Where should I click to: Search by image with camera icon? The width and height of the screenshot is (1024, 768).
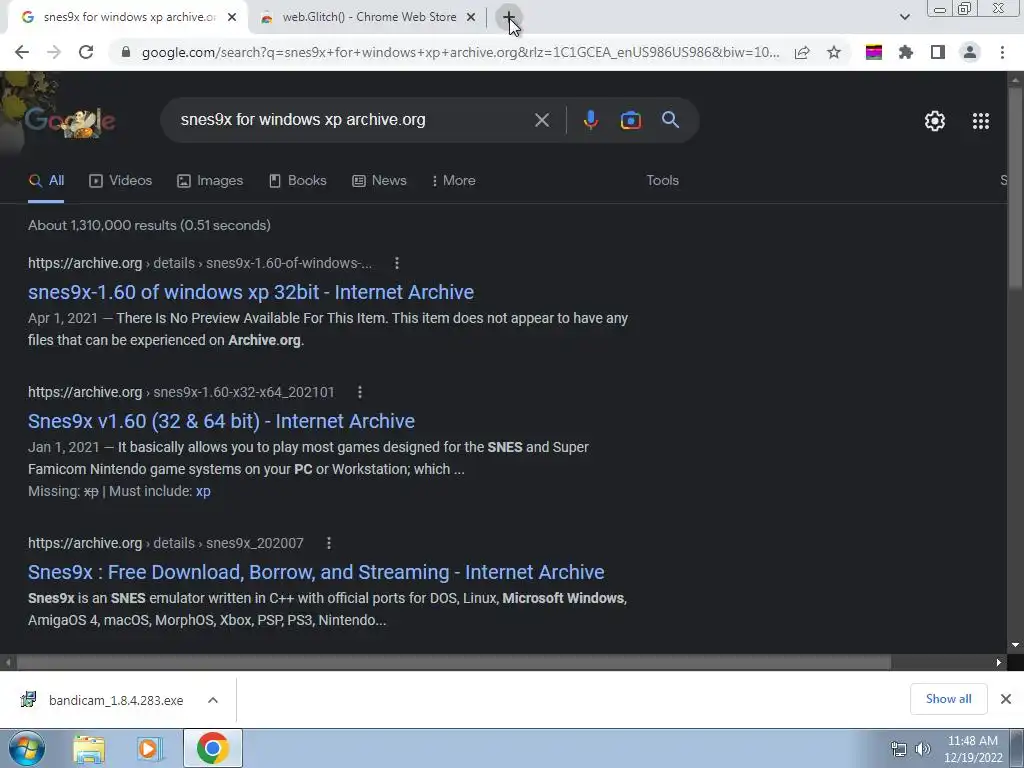(630, 120)
